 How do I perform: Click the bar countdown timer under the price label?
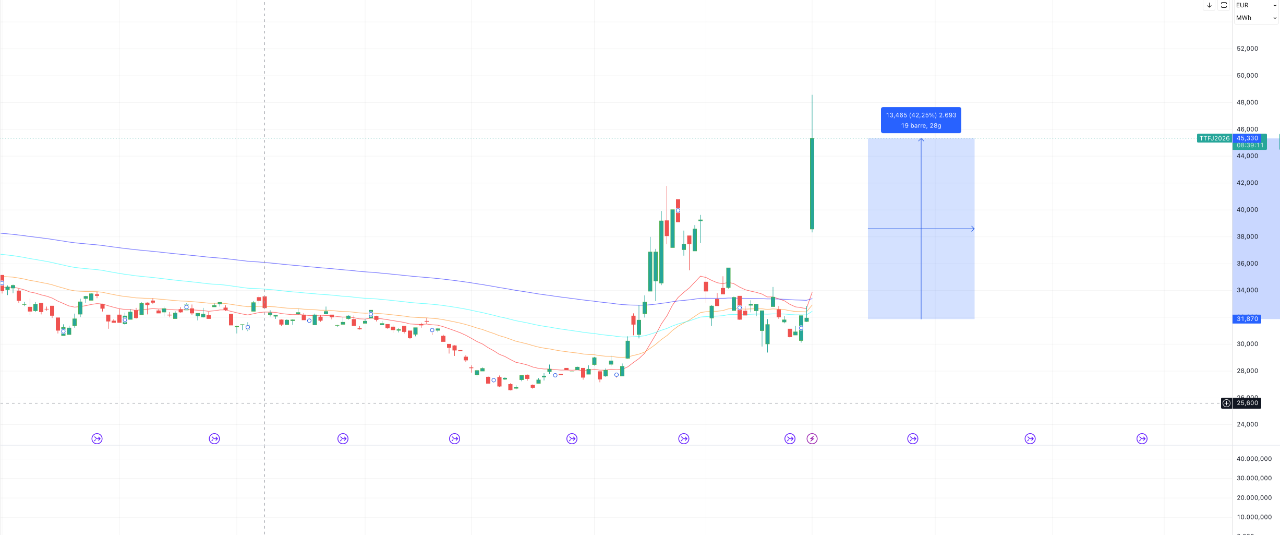click(1250, 145)
